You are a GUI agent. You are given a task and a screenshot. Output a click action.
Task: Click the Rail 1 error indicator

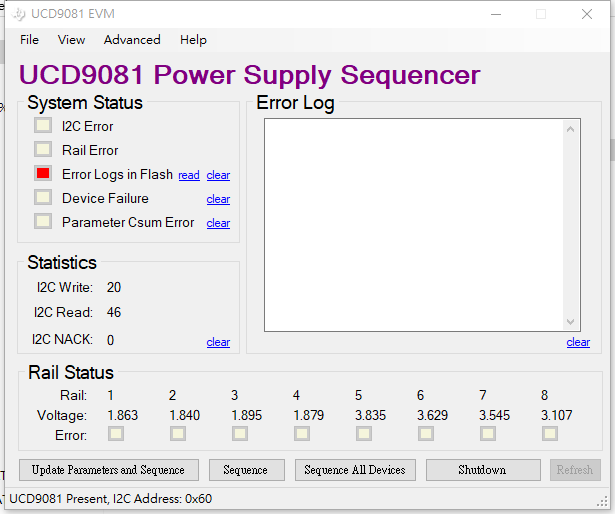point(116,434)
